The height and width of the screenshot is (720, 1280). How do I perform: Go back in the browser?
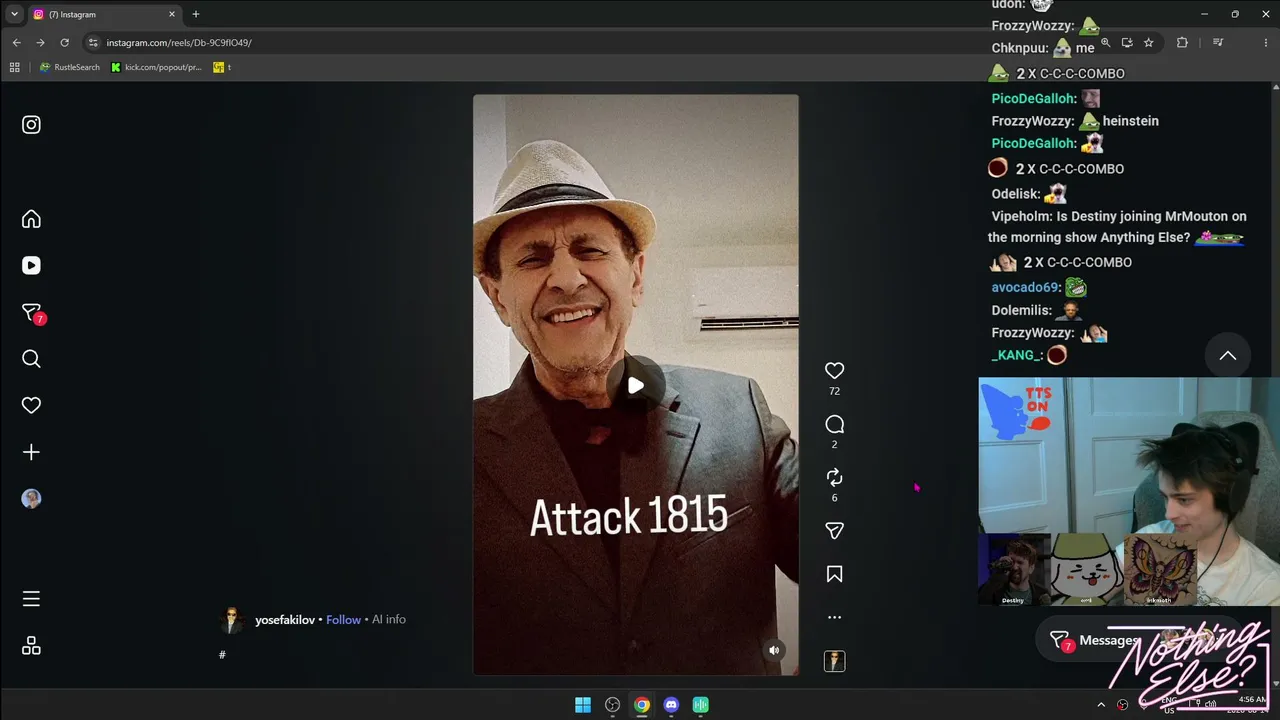[16, 43]
